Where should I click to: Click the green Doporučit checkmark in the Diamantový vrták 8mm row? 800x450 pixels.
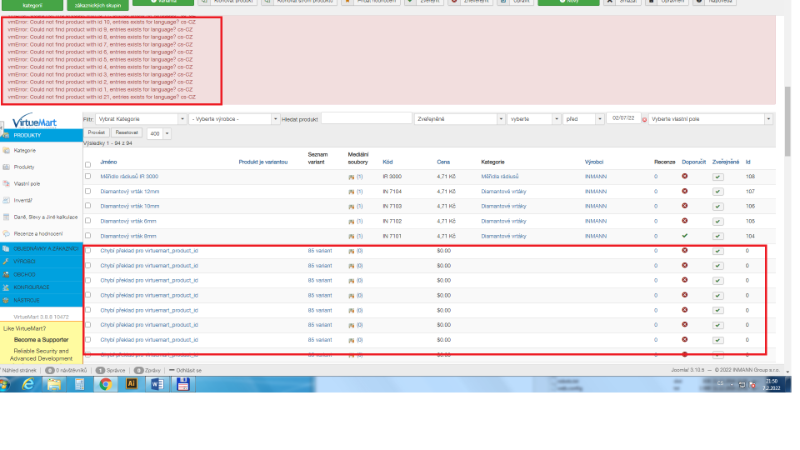coord(685,235)
